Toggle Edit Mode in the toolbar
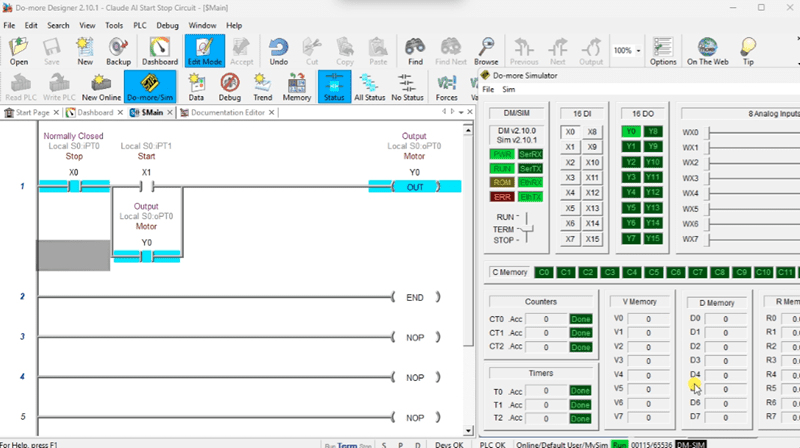This screenshot has height=448, width=800. 204,50
